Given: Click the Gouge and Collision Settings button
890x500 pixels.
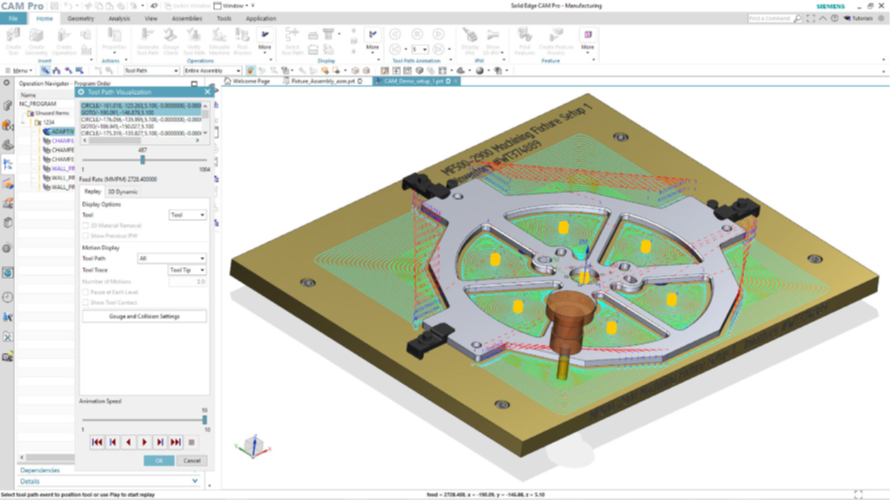Looking at the screenshot, I should coord(144,316).
